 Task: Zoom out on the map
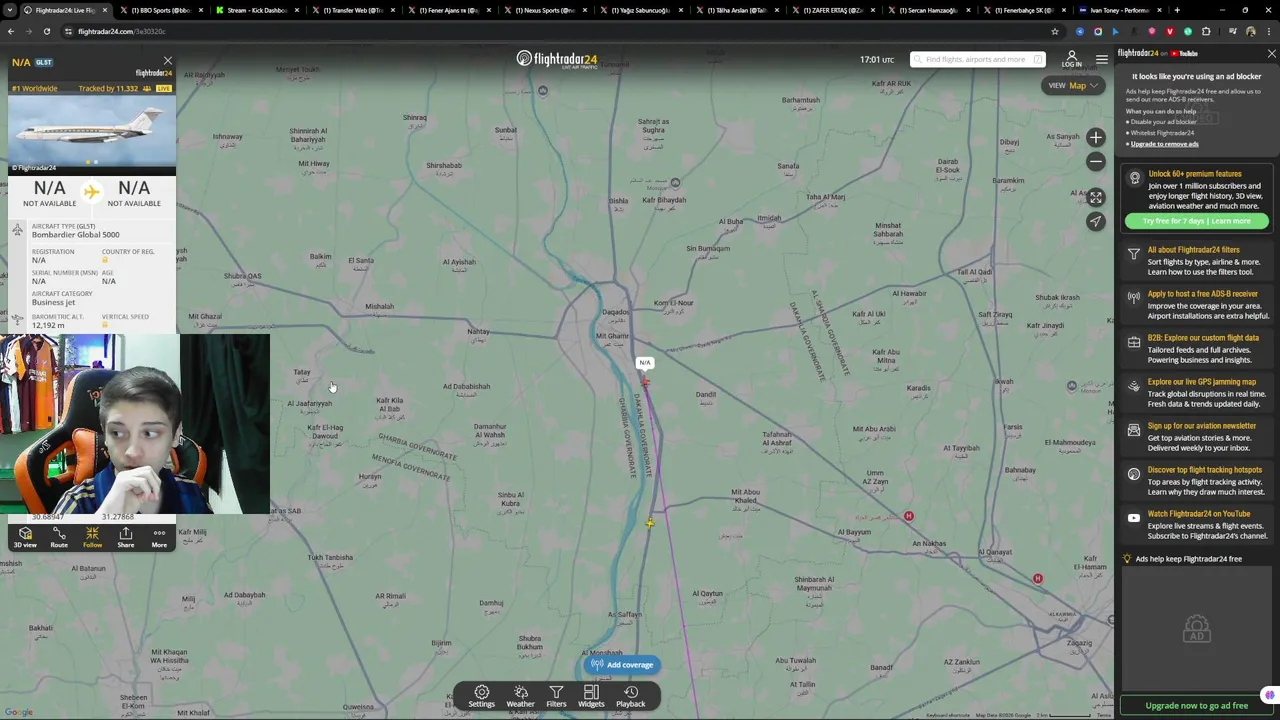pyautogui.click(x=1096, y=161)
